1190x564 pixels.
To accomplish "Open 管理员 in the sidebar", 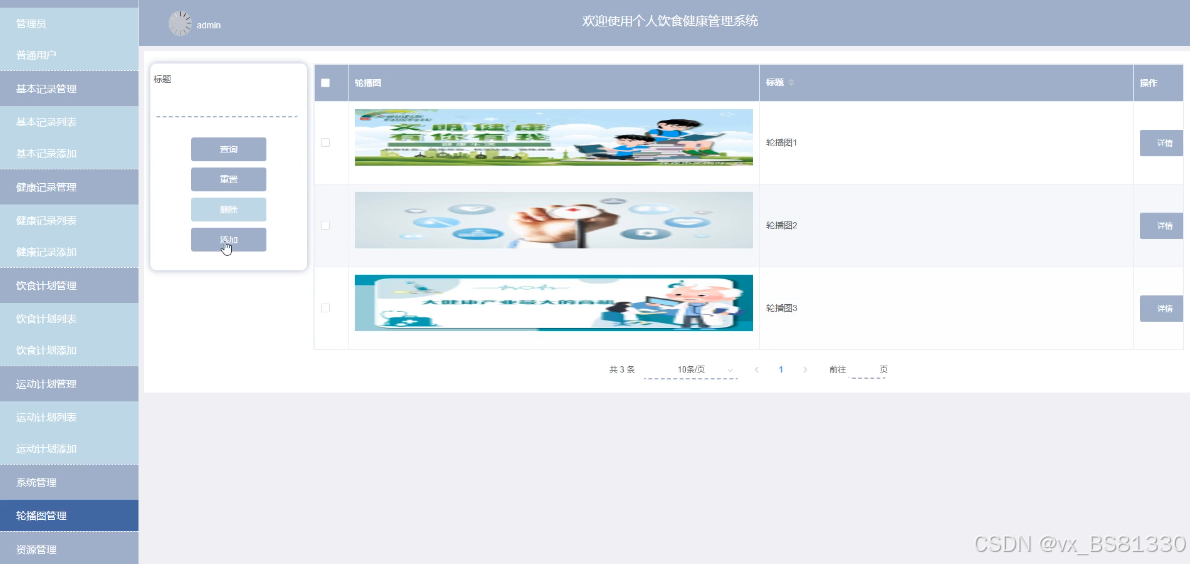I will pos(69,24).
